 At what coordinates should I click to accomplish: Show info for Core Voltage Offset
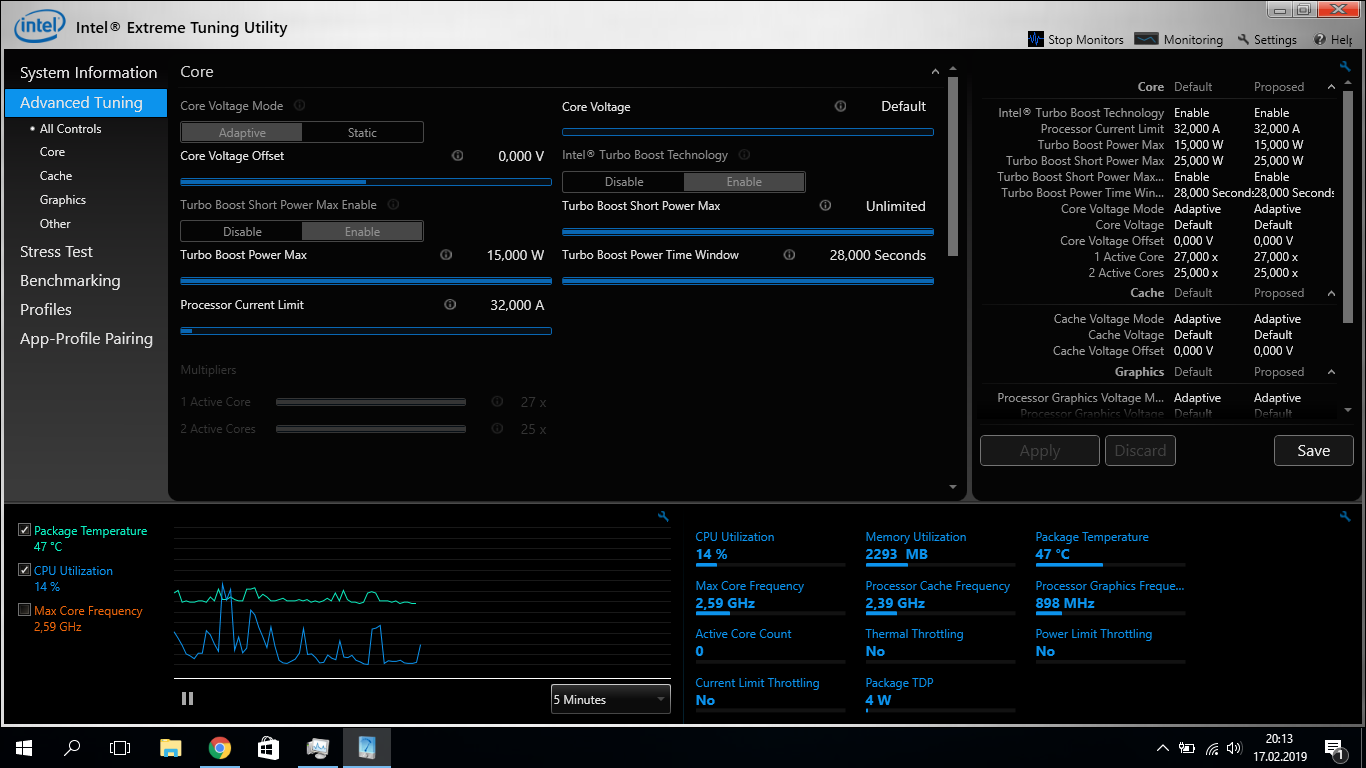(458, 155)
